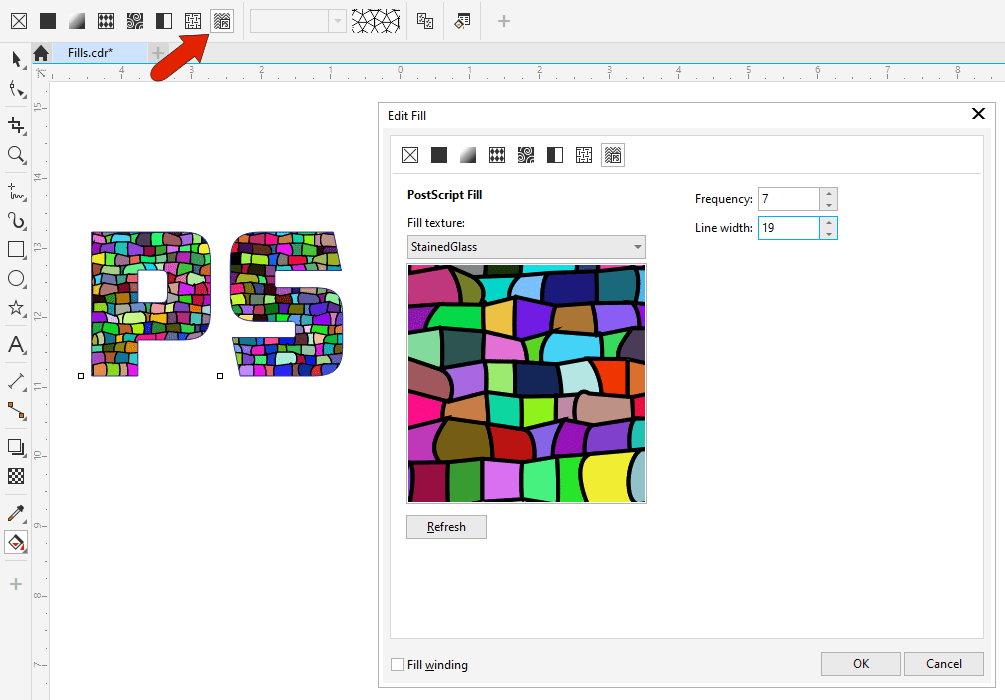Switch to texture fill in the Edit Fill dialog
1005x700 pixels.
(x=583, y=155)
